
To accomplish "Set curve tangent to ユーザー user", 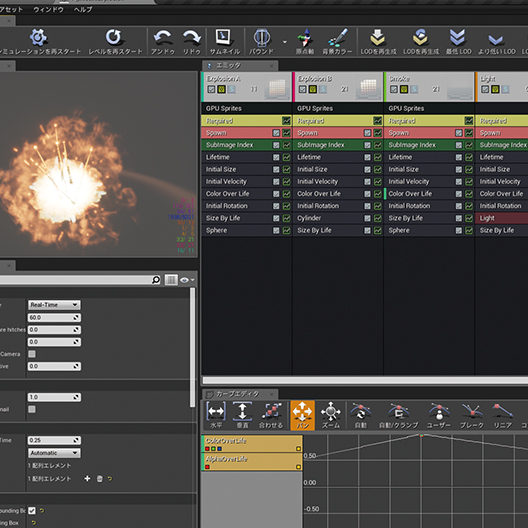I will click(439, 411).
